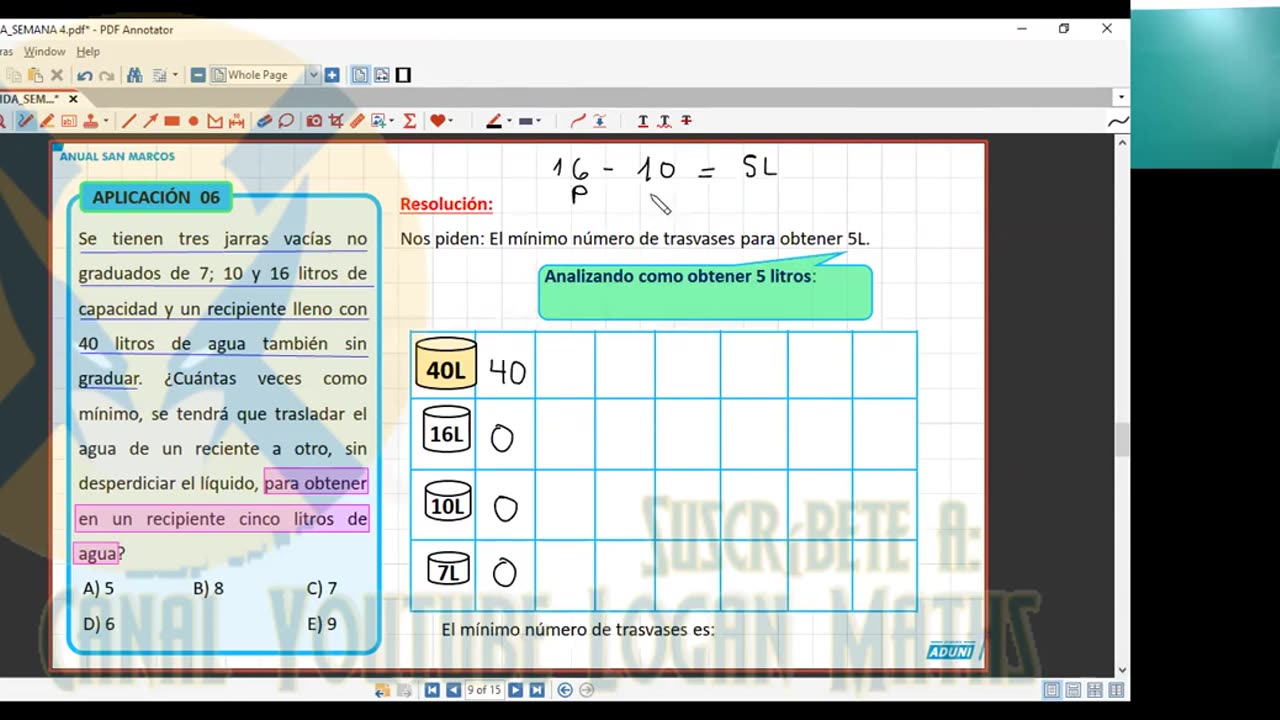1280x720 pixels.
Task: Go to the previous page
Action: (x=453, y=690)
